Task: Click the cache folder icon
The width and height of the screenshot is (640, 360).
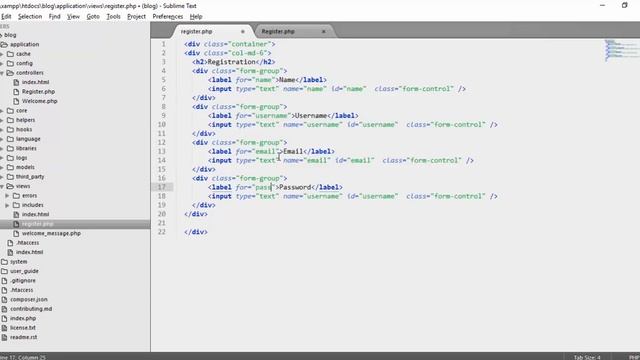Action: pyautogui.click(x=11, y=54)
